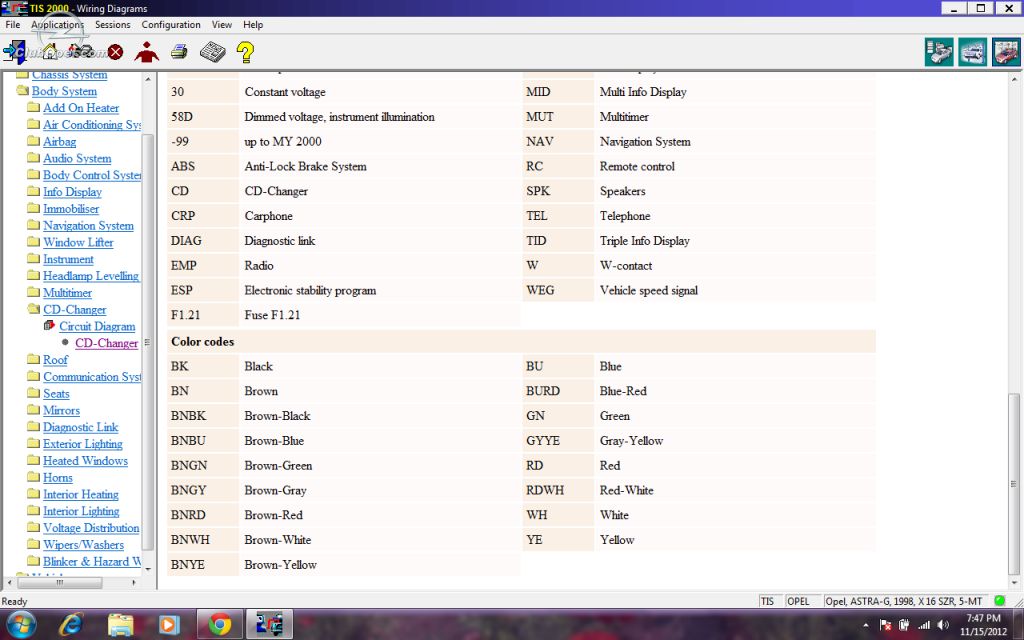Open media player from taskbar

[x=168, y=625]
